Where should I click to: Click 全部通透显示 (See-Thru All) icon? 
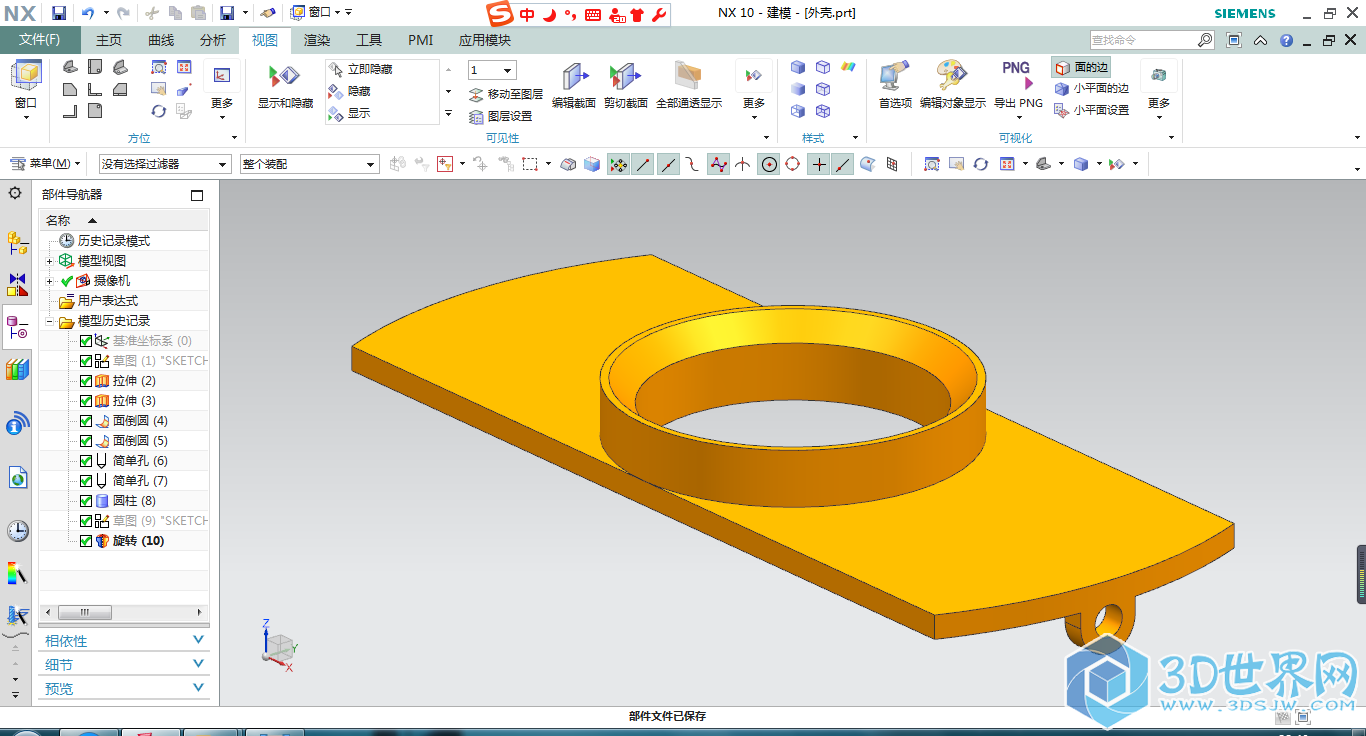click(x=688, y=77)
